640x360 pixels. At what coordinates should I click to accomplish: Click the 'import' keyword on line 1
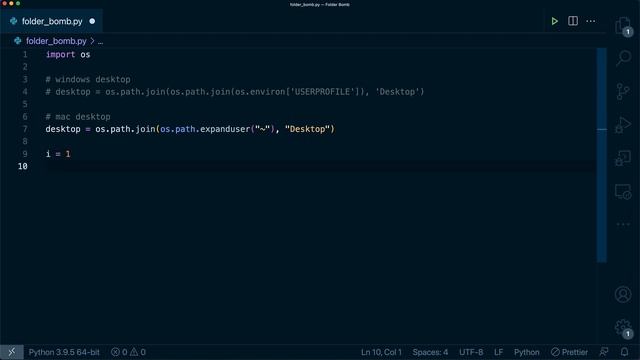click(60, 54)
